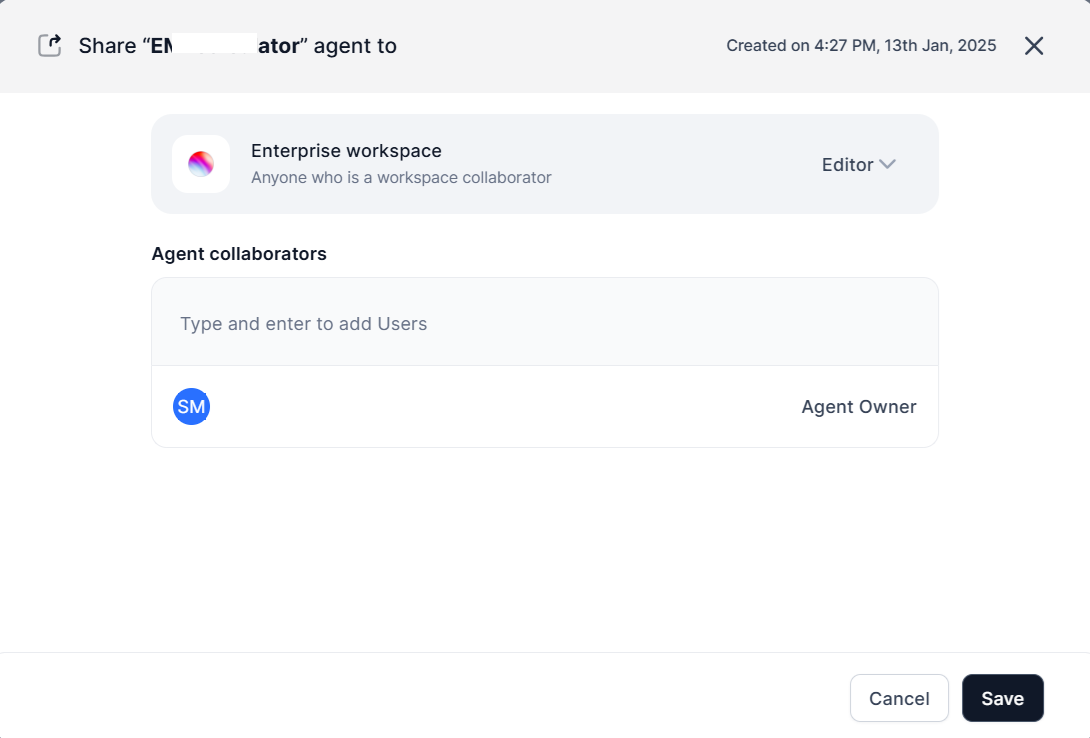Viewport: 1090px width, 738px height.
Task: Click the share icon beside the dialog title
Action: pos(49,45)
